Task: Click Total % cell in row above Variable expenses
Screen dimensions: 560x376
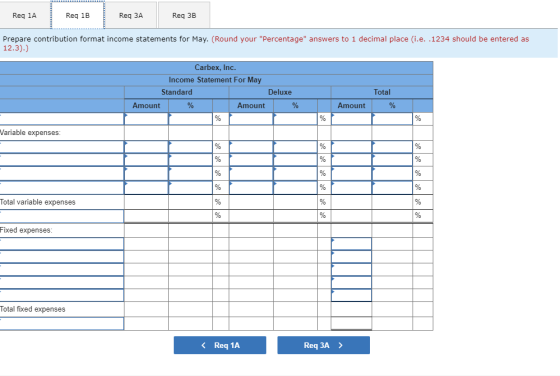Action: [392, 119]
